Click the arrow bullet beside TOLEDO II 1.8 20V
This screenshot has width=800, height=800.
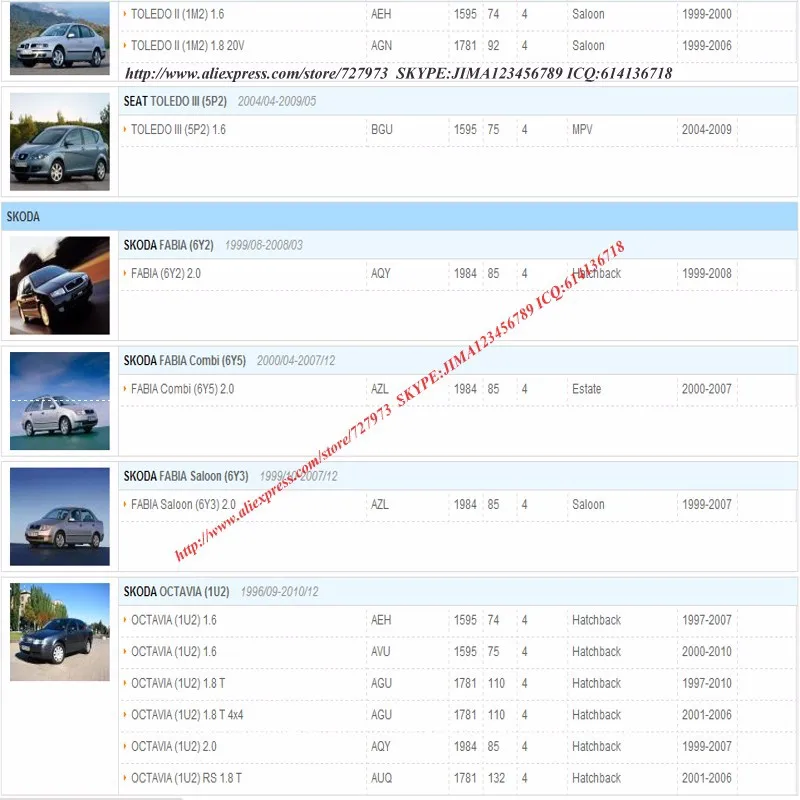pyautogui.click(x=125, y=46)
